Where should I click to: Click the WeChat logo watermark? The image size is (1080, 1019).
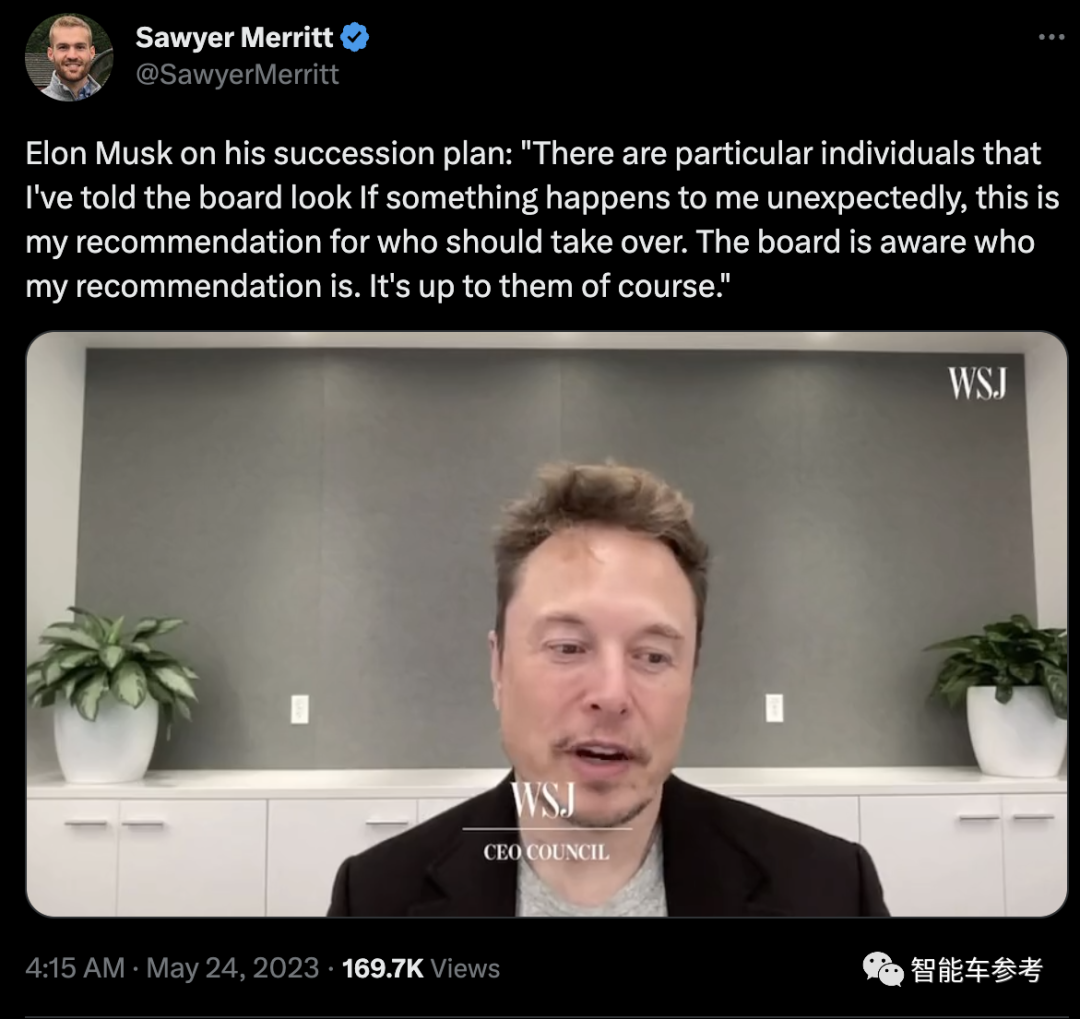point(882,969)
